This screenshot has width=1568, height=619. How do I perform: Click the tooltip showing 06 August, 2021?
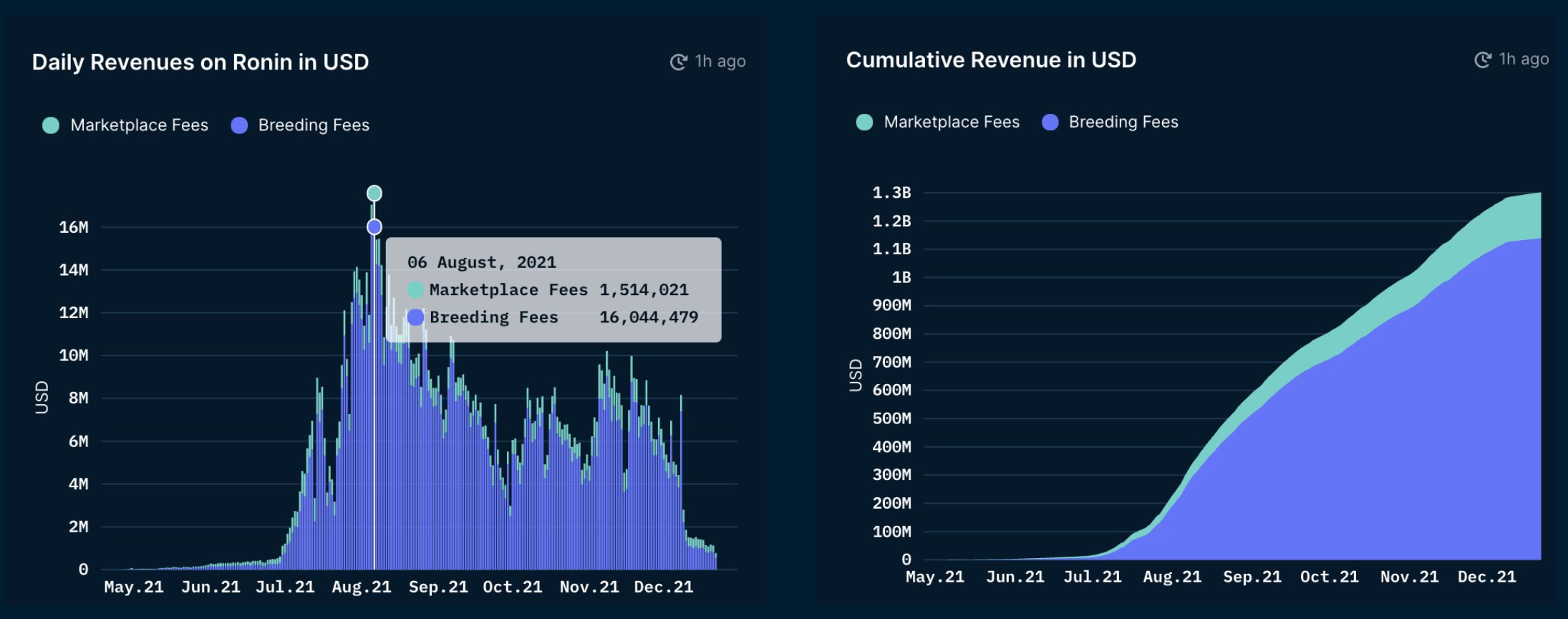pos(553,289)
